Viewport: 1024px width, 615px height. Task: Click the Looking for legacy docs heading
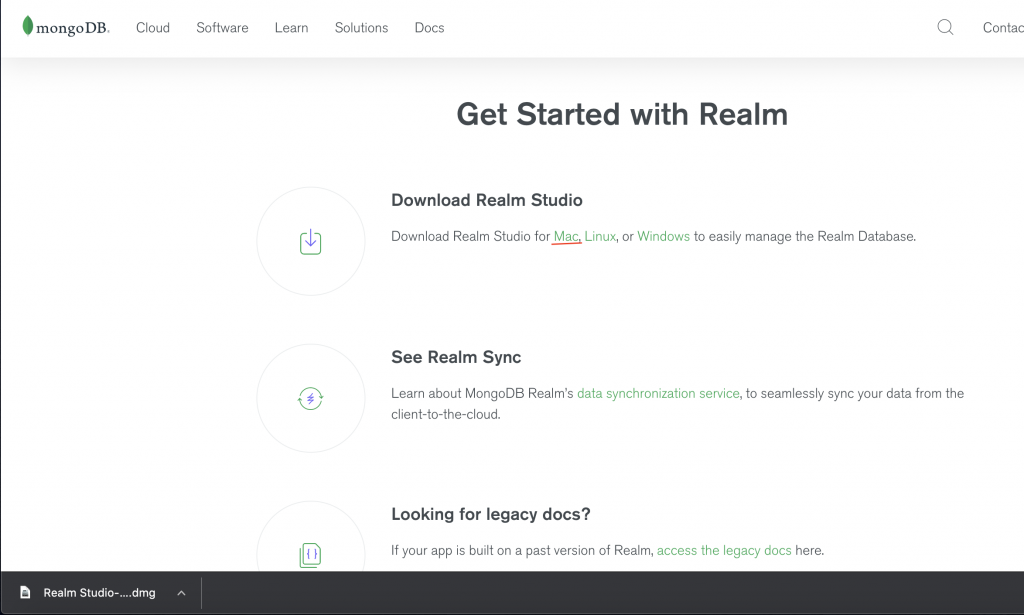click(490, 514)
